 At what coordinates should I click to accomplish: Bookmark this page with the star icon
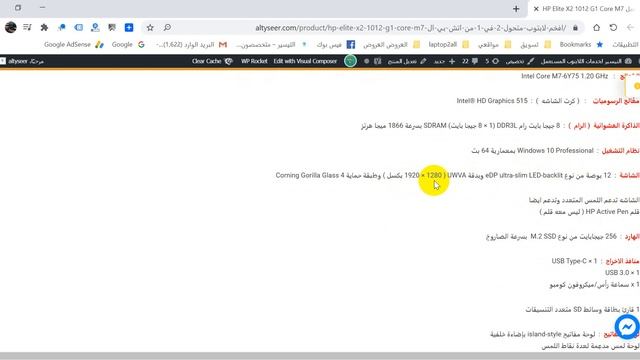click(150, 27)
